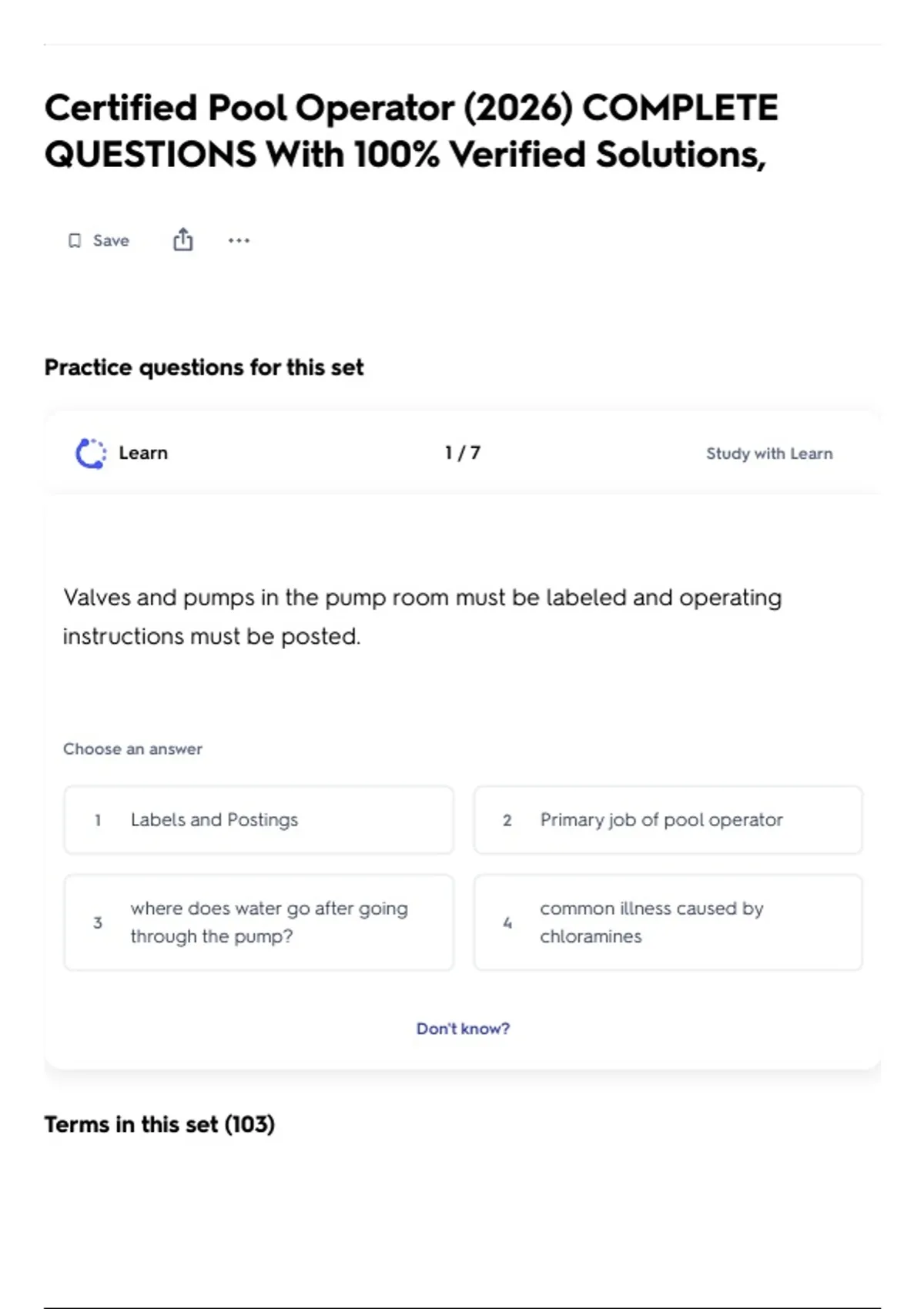Screen dimensions: 924x1309
Task: Click the 1 / 7 question progress counter
Action: pyautogui.click(x=462, y=453)
